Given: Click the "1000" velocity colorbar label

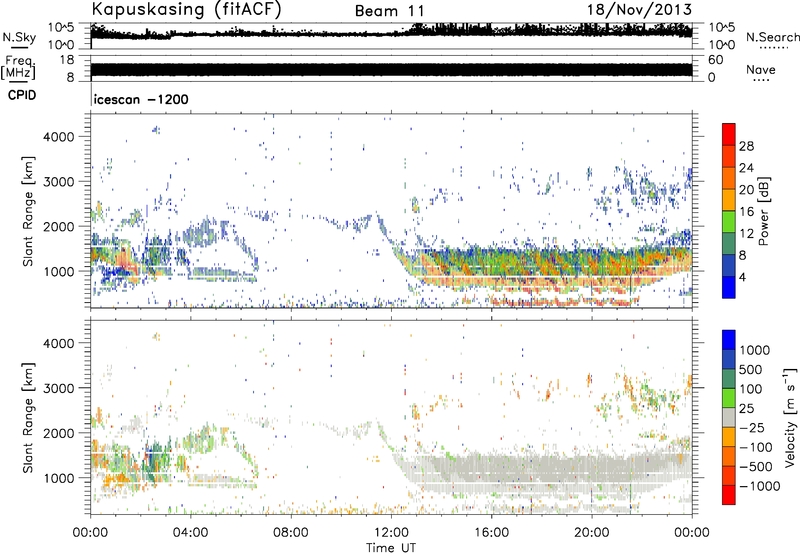Looking at the screenshot, I should [755, 350].
